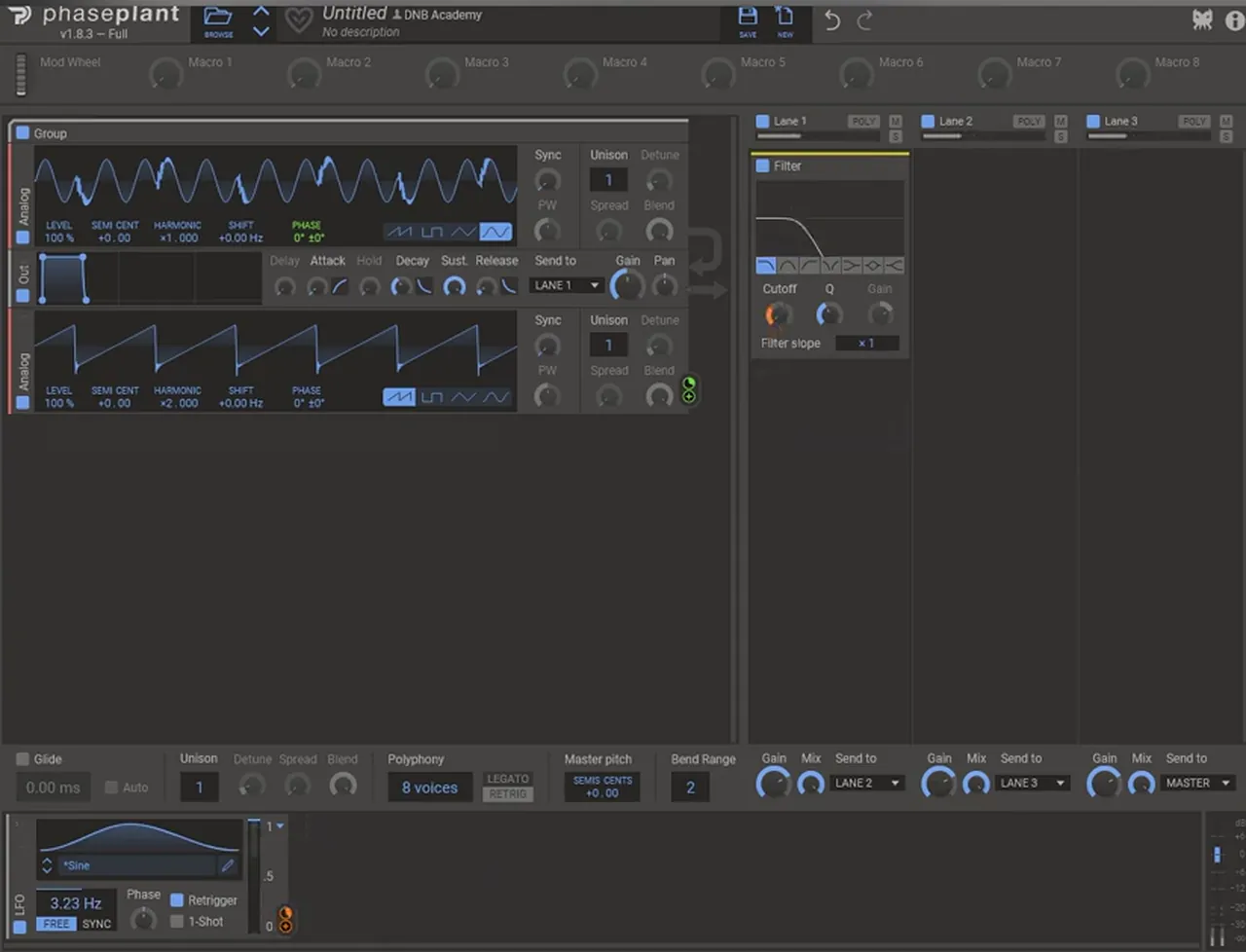The width and height of the screenshot is (1246, 952).
Task: Enable the LFO 1-Shot checkbox
Action: click(177, 921)
